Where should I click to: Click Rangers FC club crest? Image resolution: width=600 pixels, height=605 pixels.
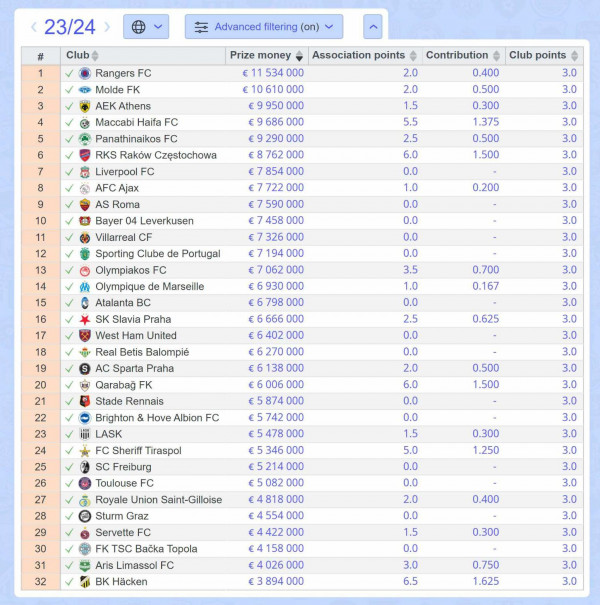85,73
